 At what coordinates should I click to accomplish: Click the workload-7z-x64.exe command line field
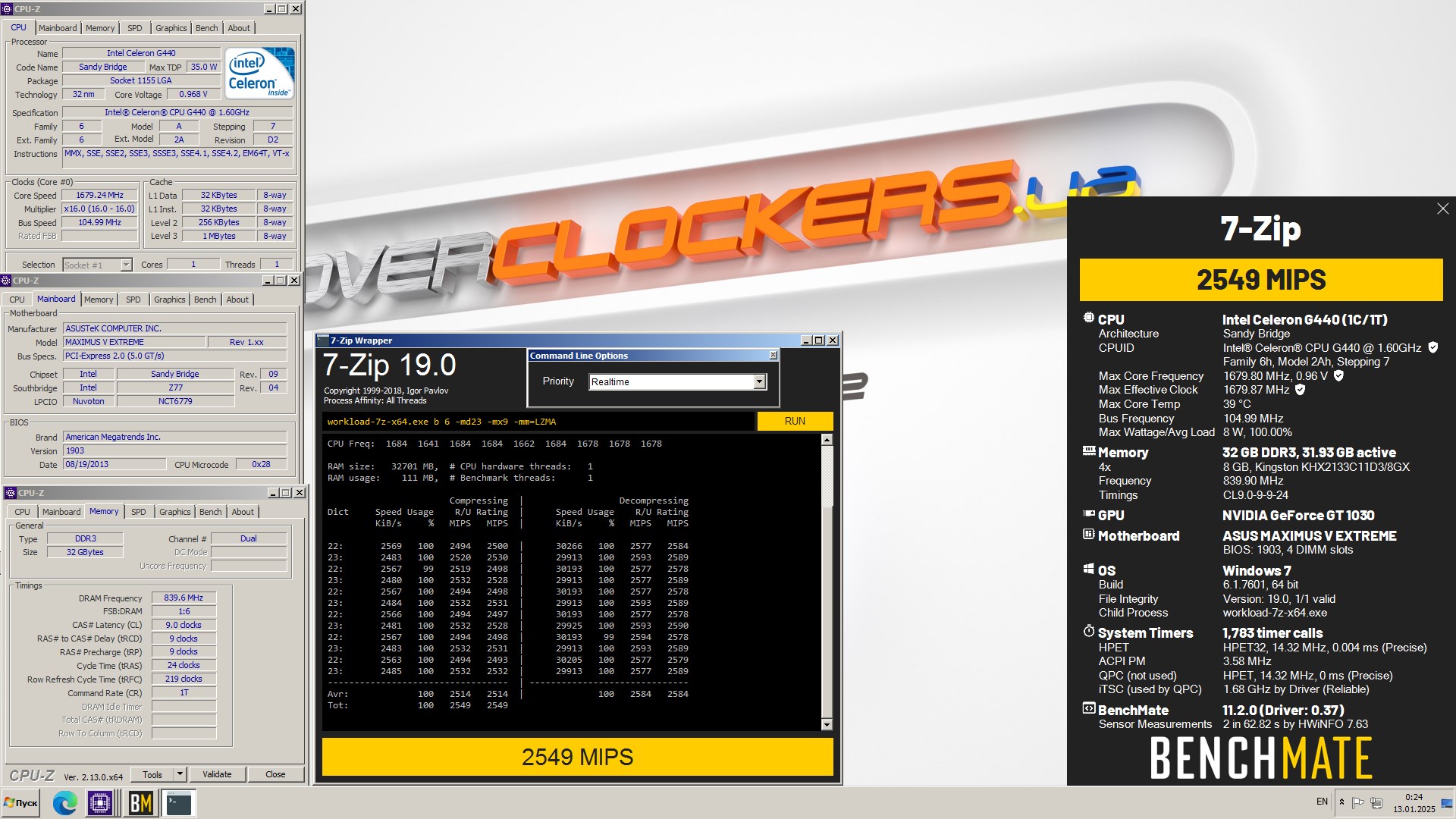click(538, 421)
